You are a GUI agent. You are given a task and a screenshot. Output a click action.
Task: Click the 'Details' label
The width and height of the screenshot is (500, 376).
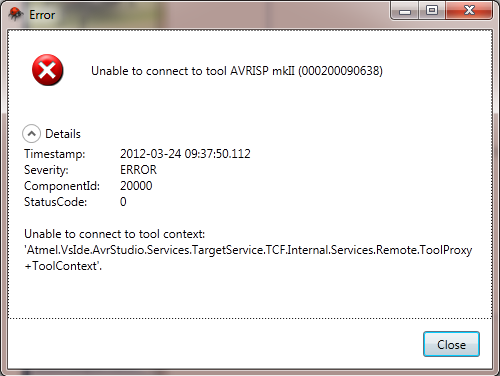coord(63,134)
